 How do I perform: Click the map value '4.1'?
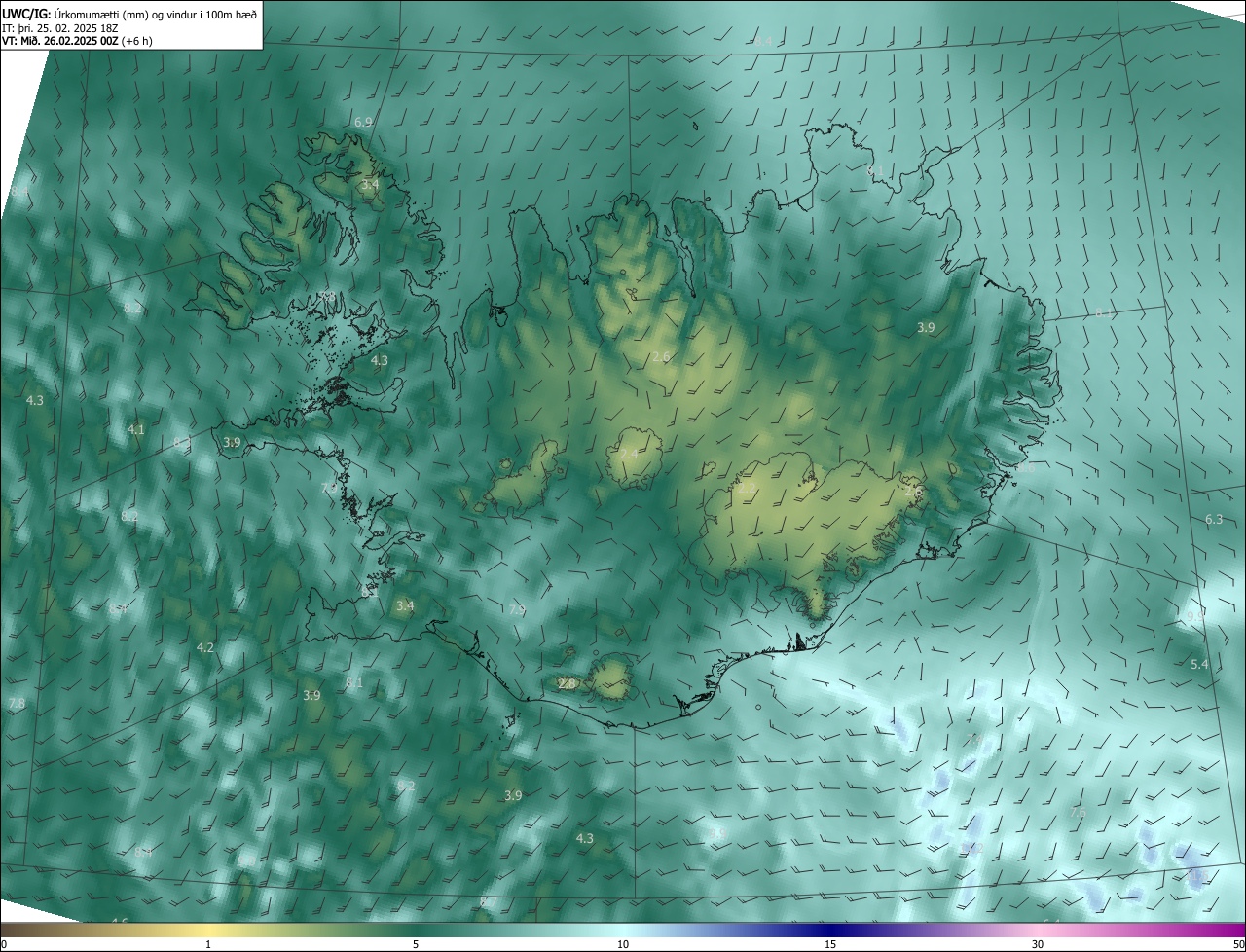(135, 429)
